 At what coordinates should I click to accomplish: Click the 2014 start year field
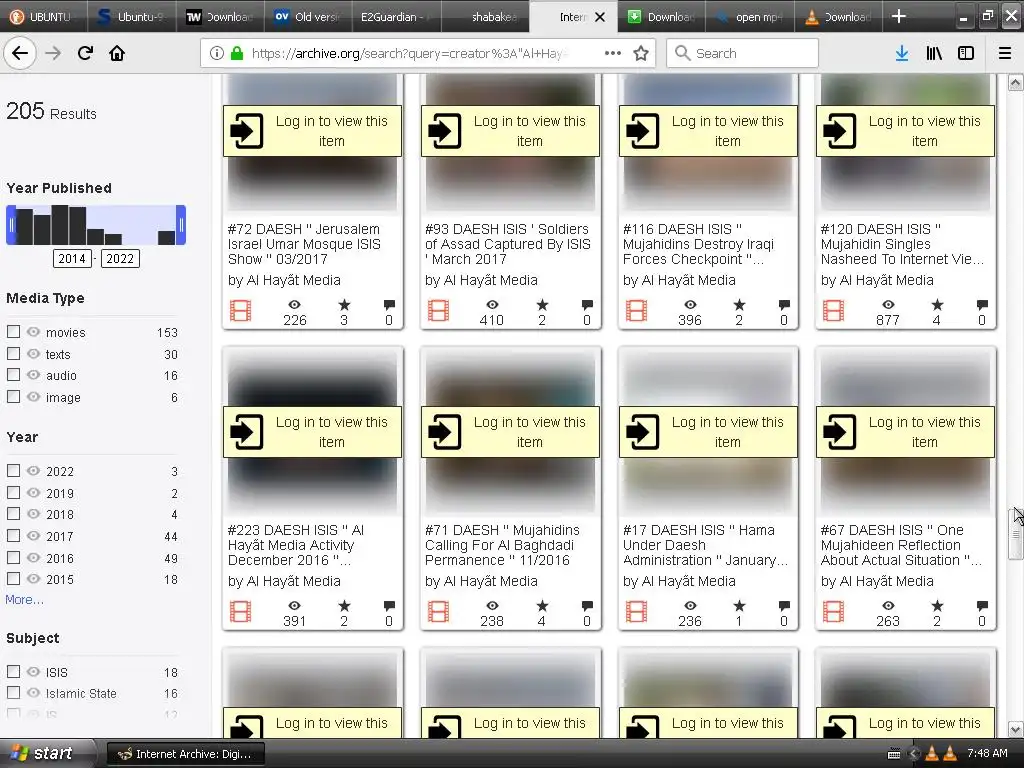(x=72, y=259)
